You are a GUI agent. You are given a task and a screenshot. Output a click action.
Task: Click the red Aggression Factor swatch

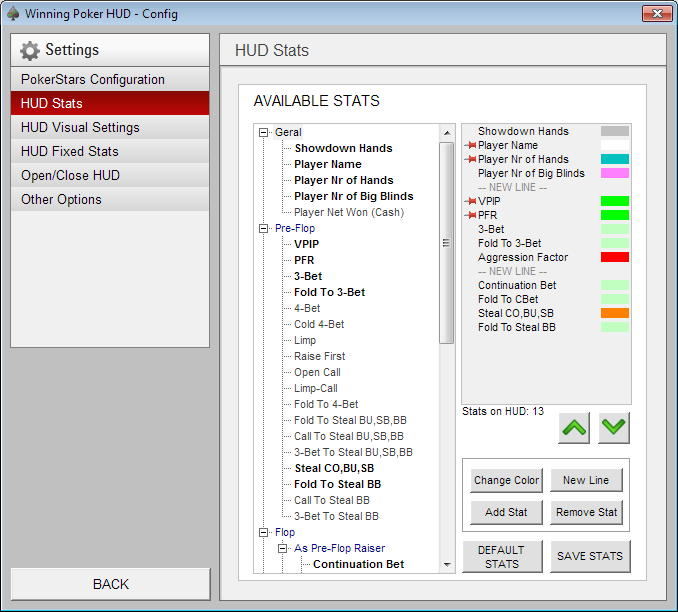pos(615,257)
